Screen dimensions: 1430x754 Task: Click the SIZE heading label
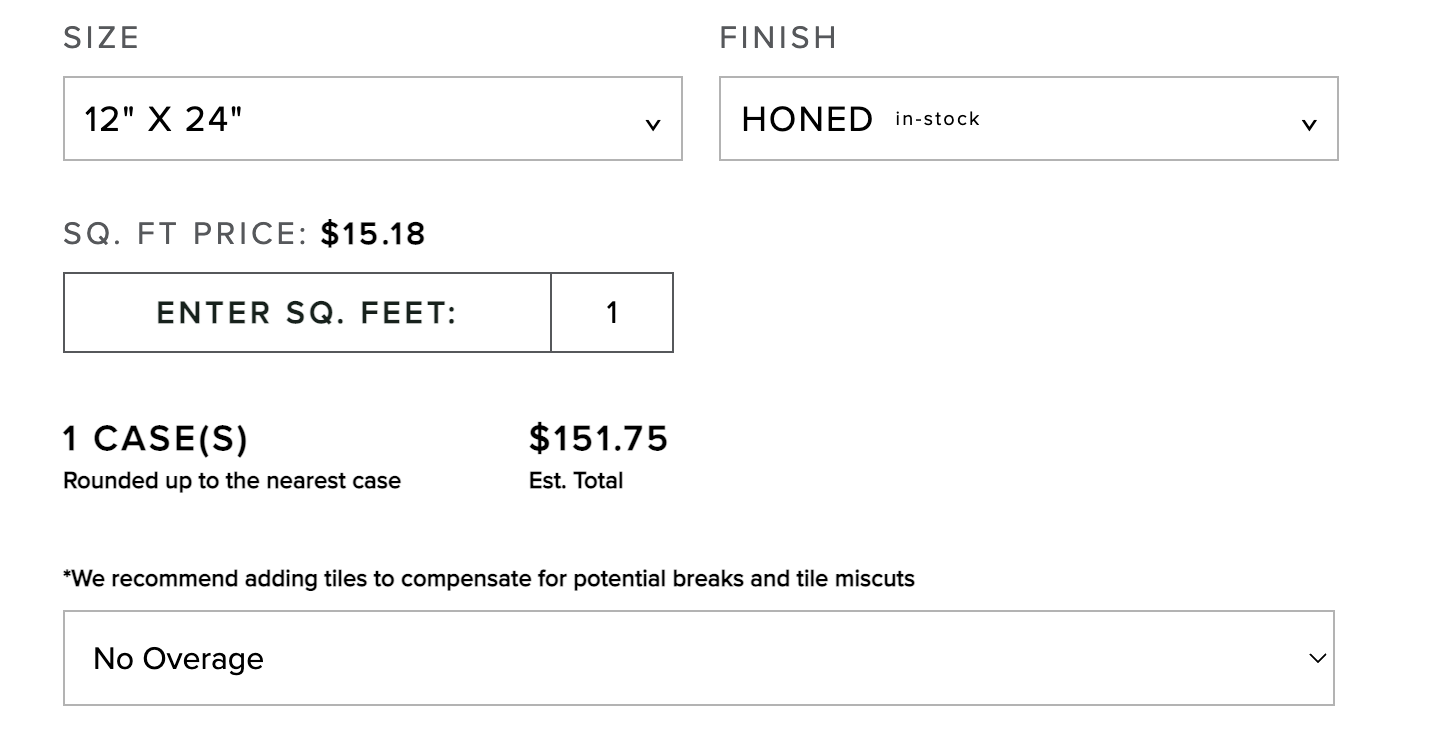point(101,38)
